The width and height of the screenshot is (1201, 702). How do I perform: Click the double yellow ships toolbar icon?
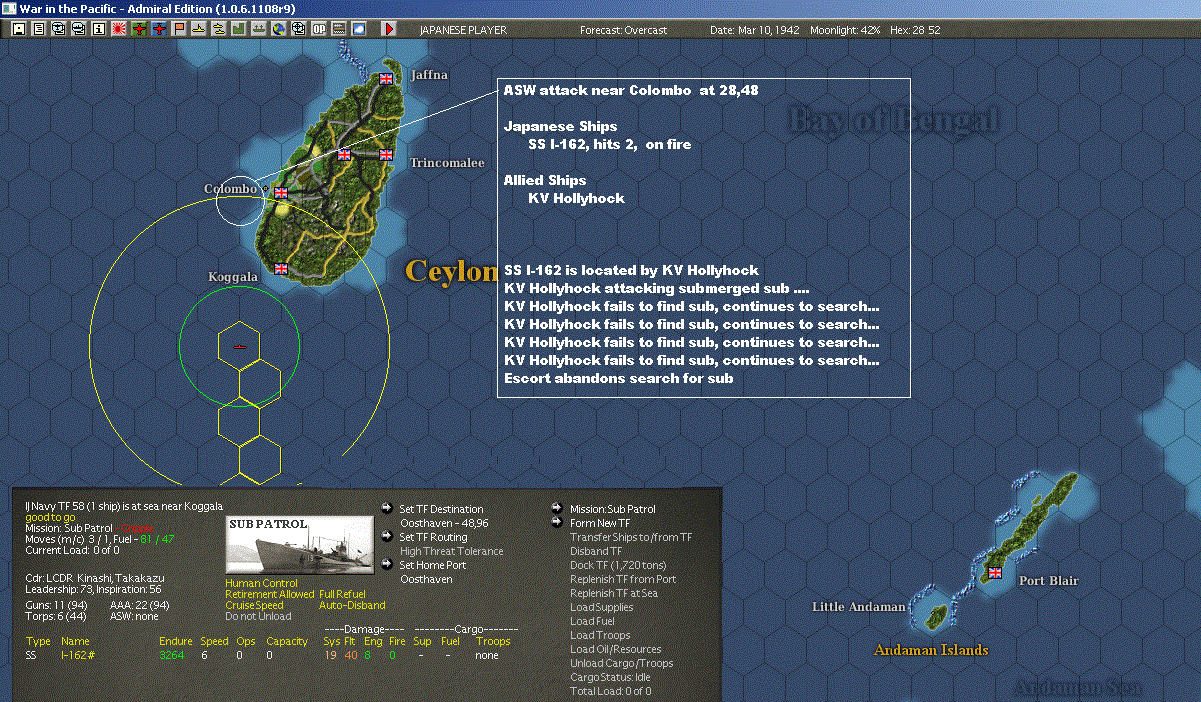click(219, 29)
